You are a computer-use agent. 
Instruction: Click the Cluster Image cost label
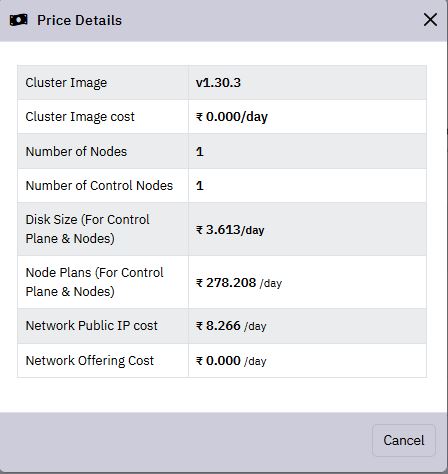tap(80, 117)
